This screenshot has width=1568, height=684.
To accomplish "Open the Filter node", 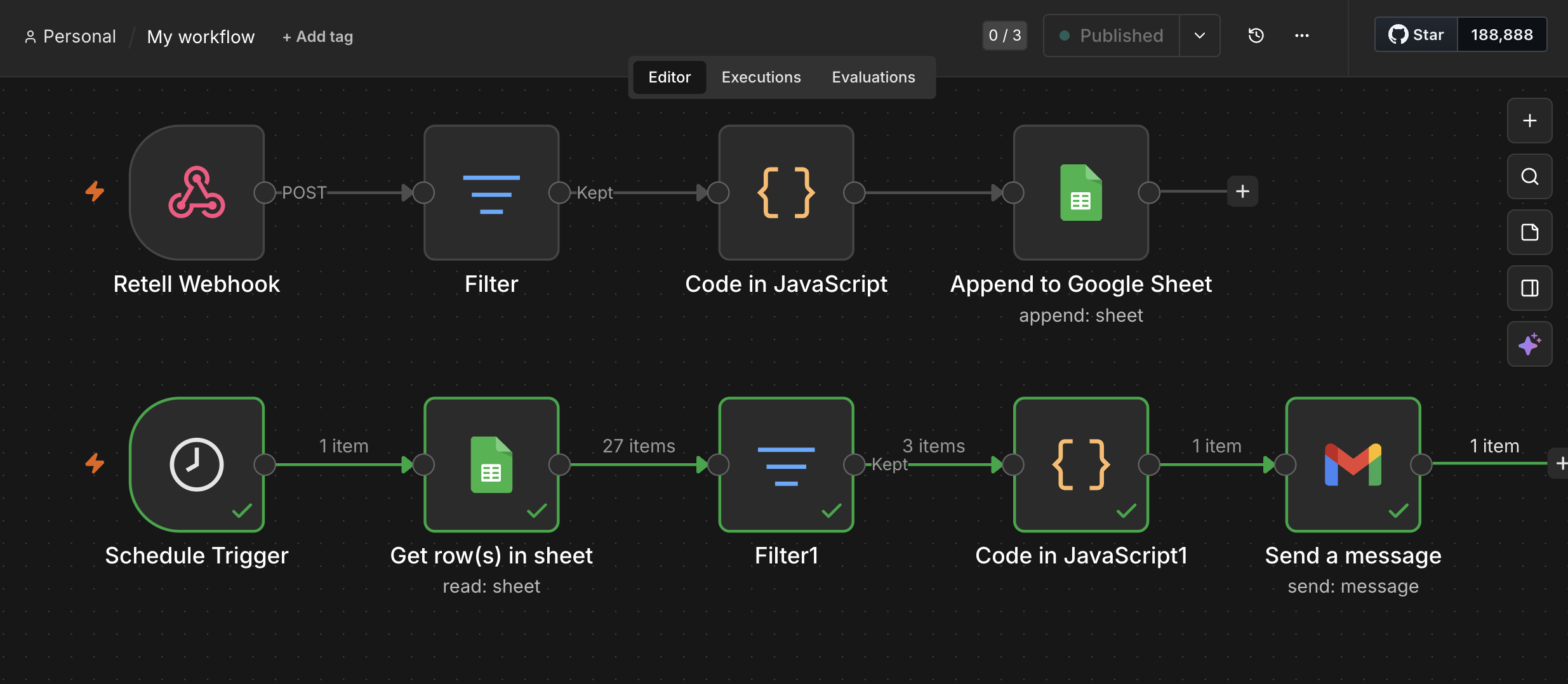I will (491, 192).
